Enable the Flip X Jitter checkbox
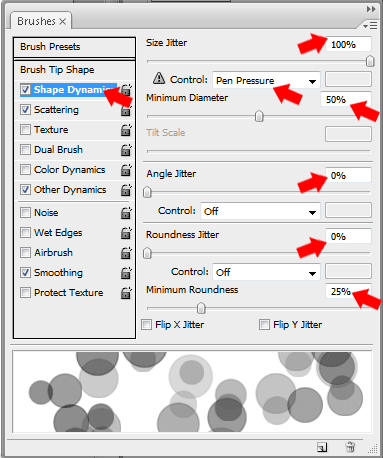Image resolution: width=383 pixels, height=458 pixels. tap(146, 324)
